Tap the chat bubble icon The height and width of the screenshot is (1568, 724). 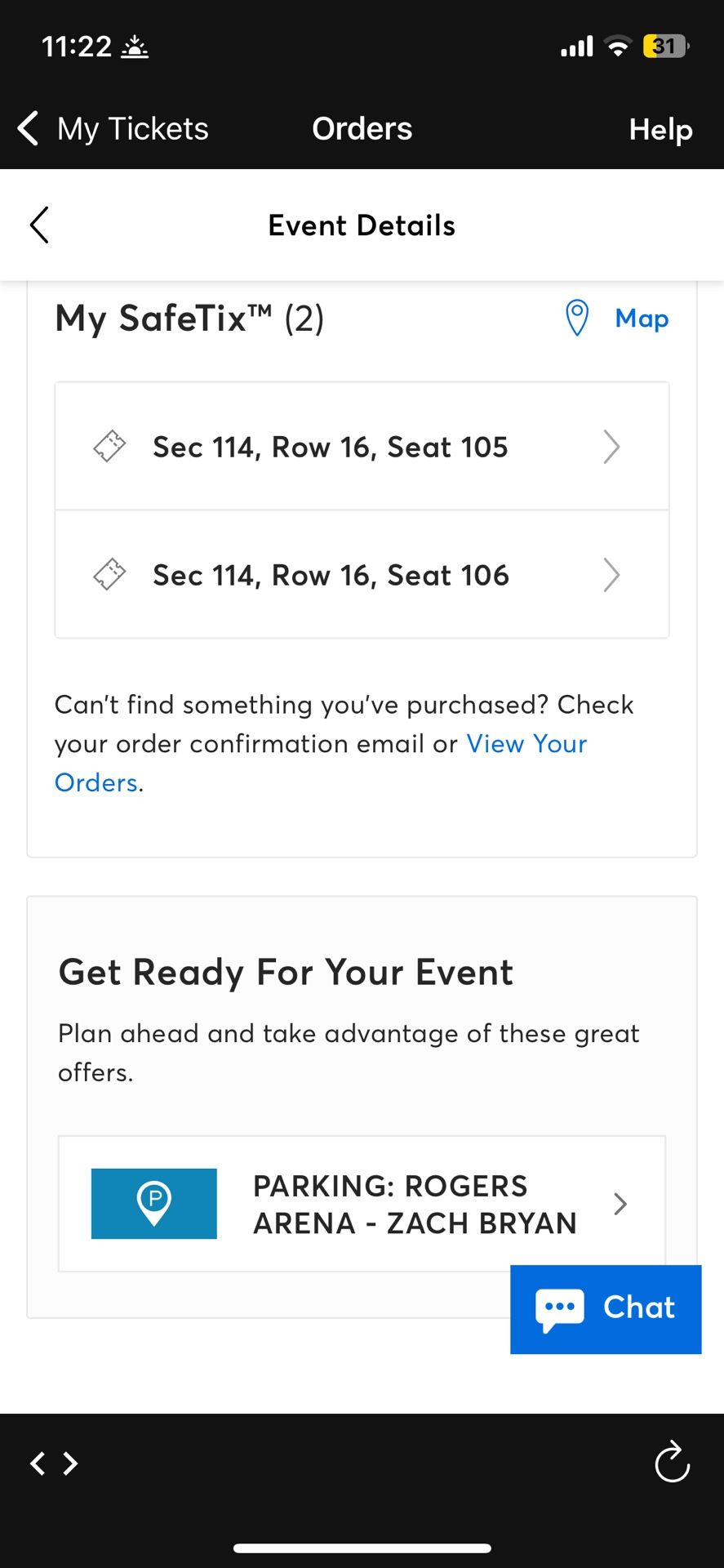(560, 1309)
